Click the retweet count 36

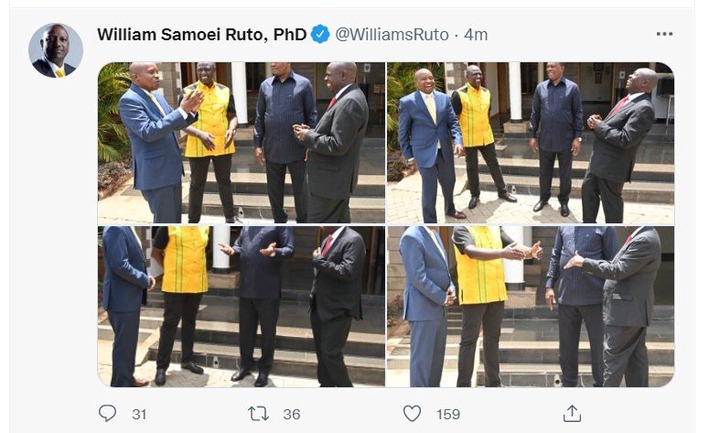[292, 414]
